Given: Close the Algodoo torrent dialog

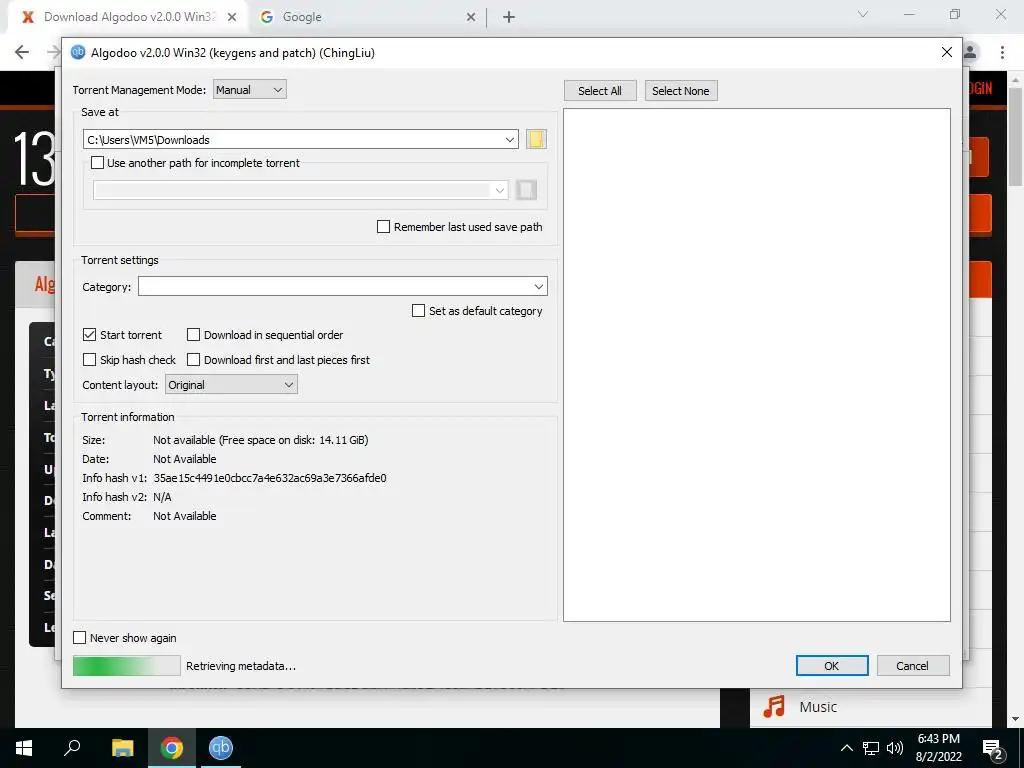Looking at the screenshot, I should (x=947, y=52).
